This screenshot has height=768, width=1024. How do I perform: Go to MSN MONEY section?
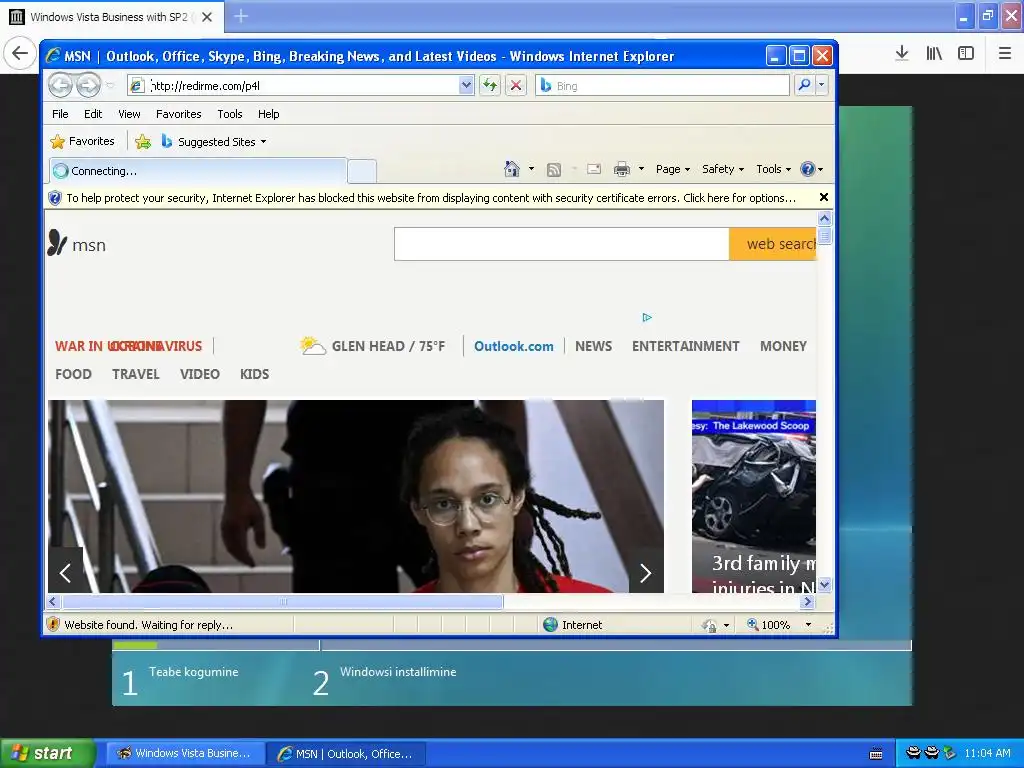[x=783, y=346]
